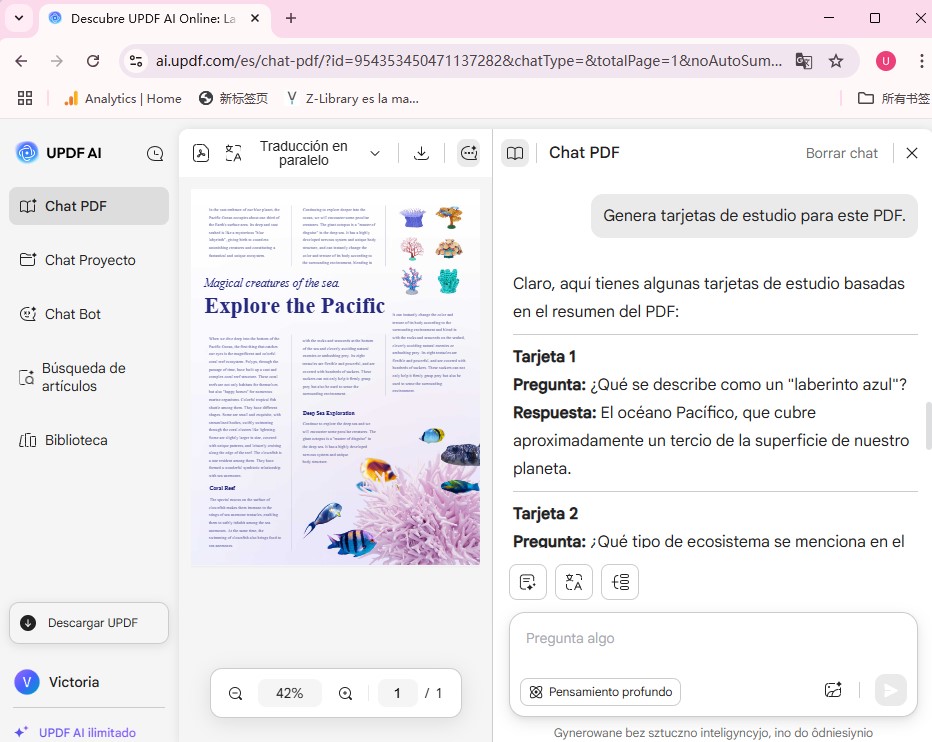Click the chat scrollbar thumb
The width and height of the screenshot is (932, 742).
928,426
